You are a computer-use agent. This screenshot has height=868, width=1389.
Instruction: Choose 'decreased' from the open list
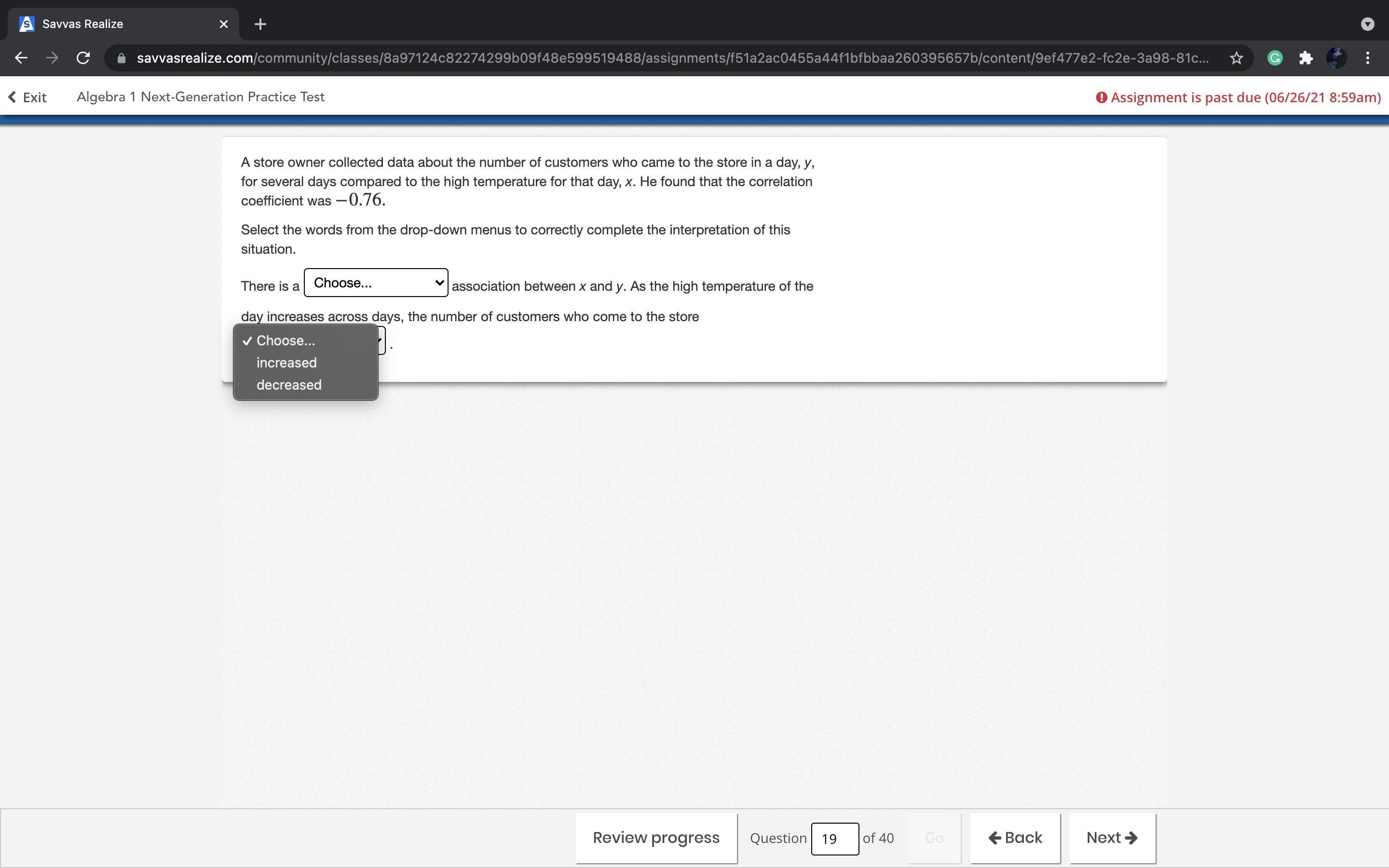coord(289,385)
